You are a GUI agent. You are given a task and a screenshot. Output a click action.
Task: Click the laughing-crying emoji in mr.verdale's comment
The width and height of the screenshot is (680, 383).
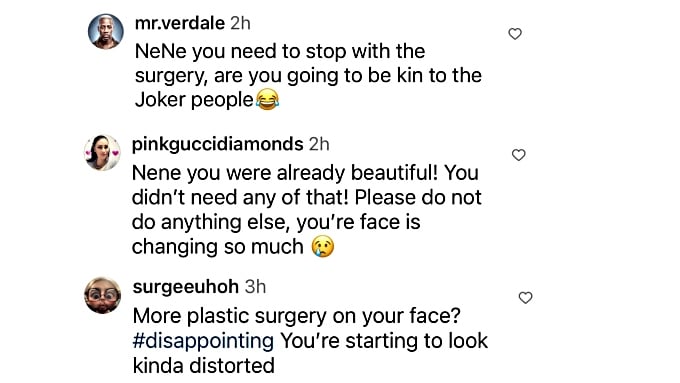coord(267,99)
